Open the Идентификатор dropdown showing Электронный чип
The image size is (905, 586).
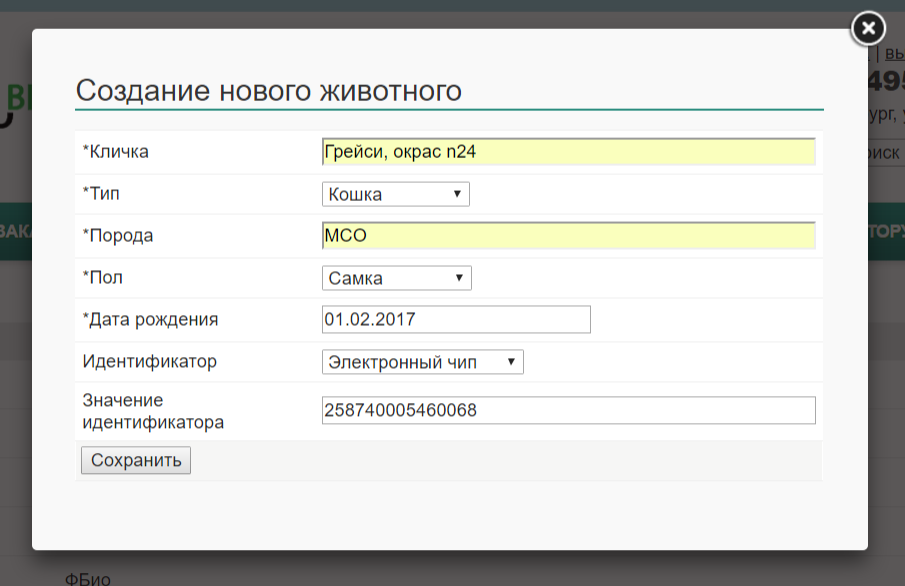tap(422, 362)
